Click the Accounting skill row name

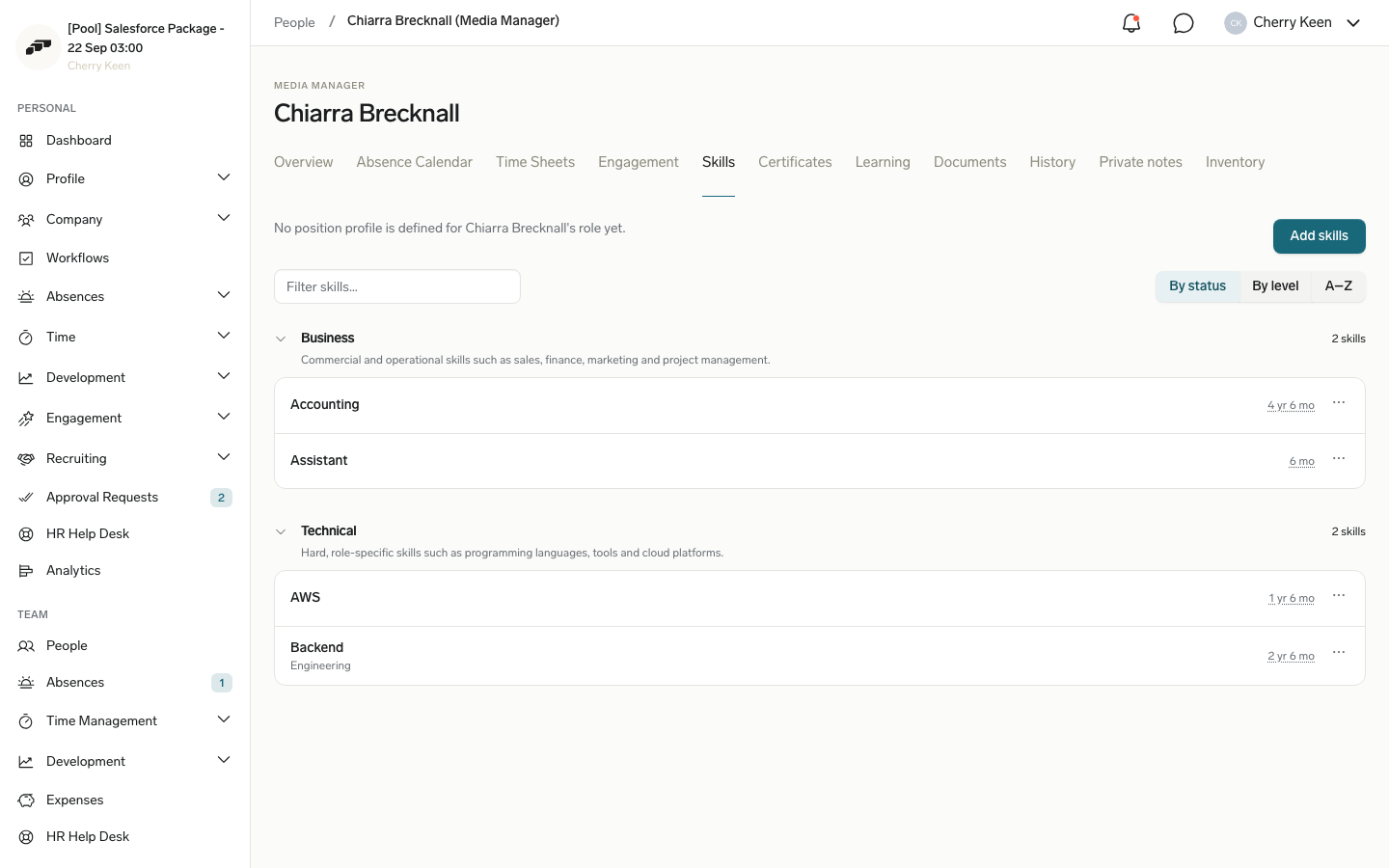[324, 405]
